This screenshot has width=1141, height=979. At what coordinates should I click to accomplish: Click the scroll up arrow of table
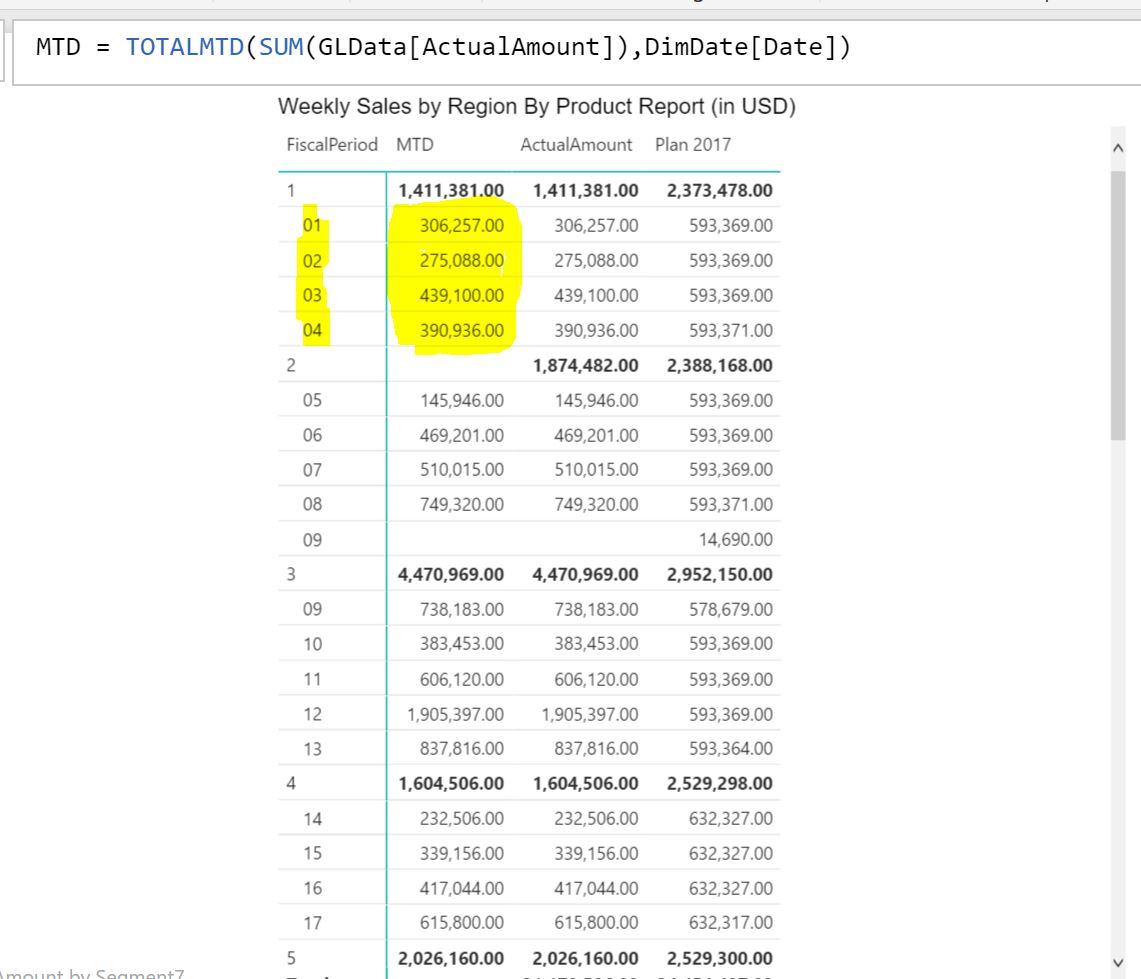pos(1118,148)
